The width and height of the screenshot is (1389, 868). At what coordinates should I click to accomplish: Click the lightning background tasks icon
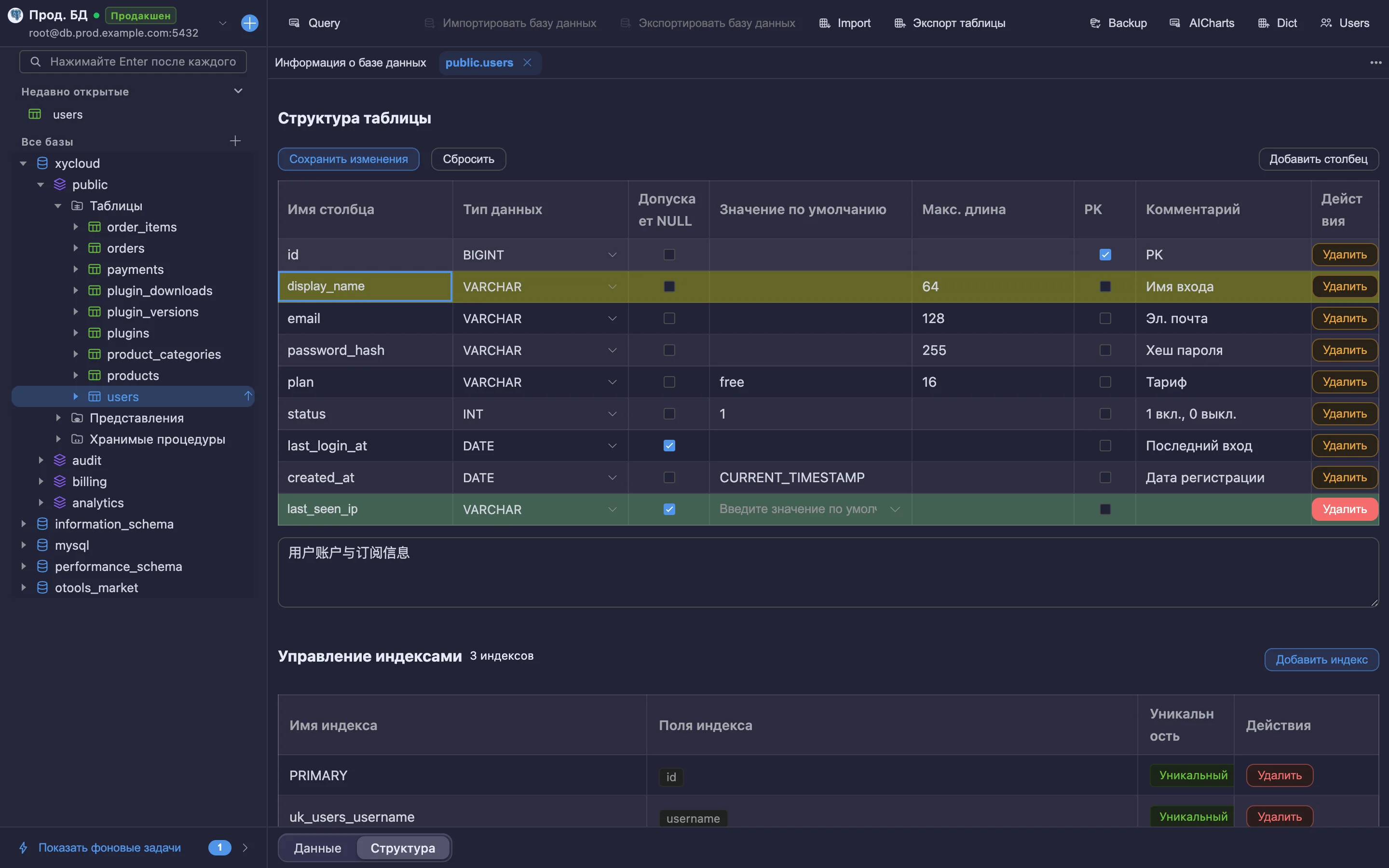point(24,847)
